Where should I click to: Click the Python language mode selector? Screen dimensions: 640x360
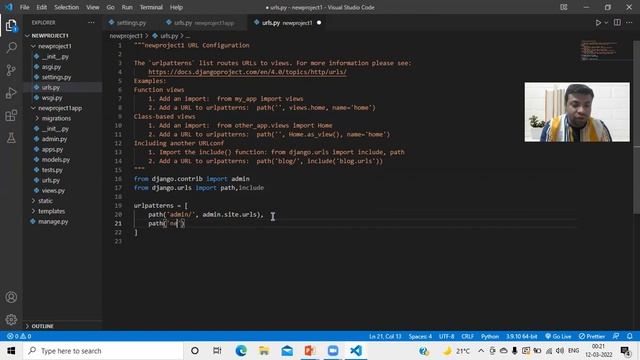[490, 336]
